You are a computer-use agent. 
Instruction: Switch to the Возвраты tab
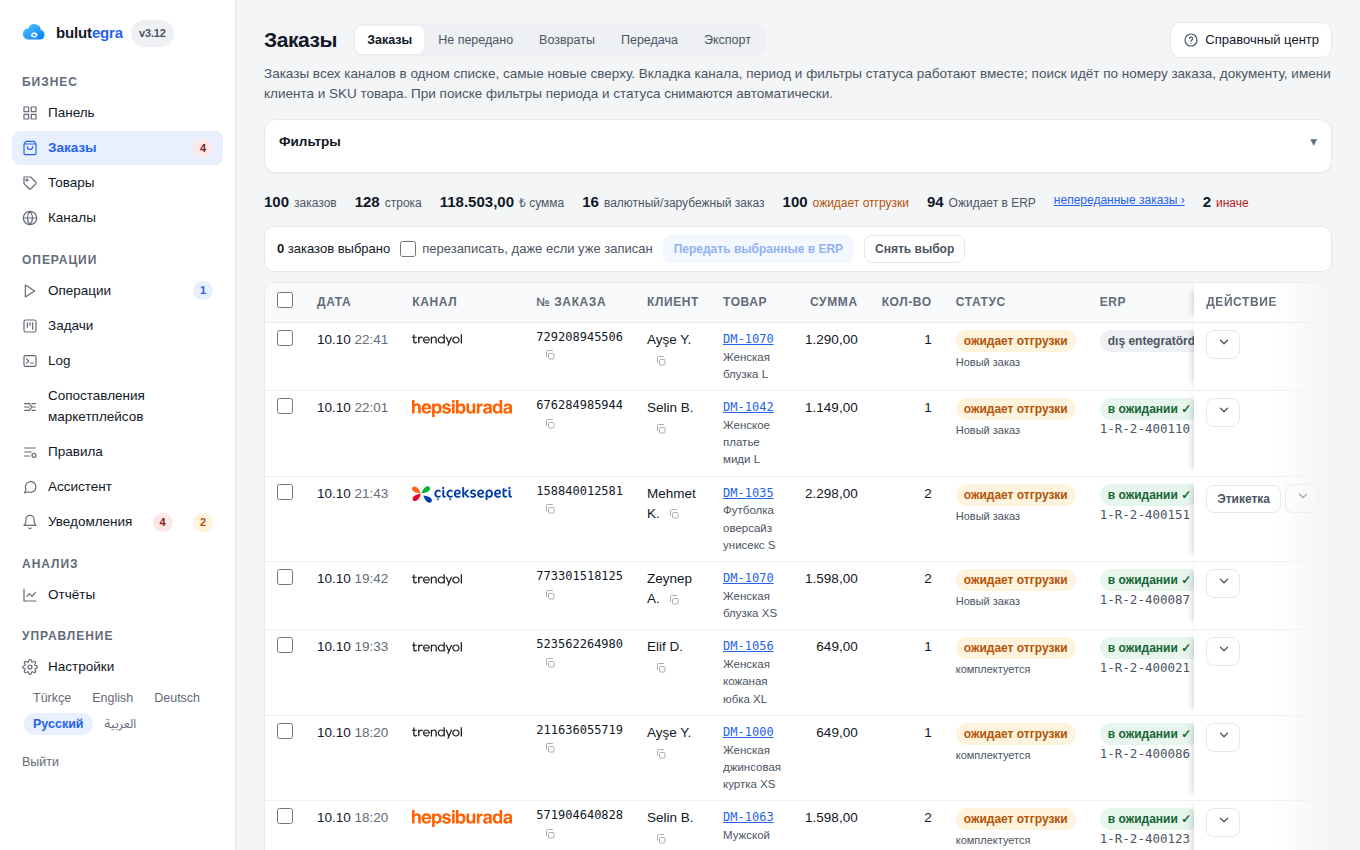coord(567,40)
